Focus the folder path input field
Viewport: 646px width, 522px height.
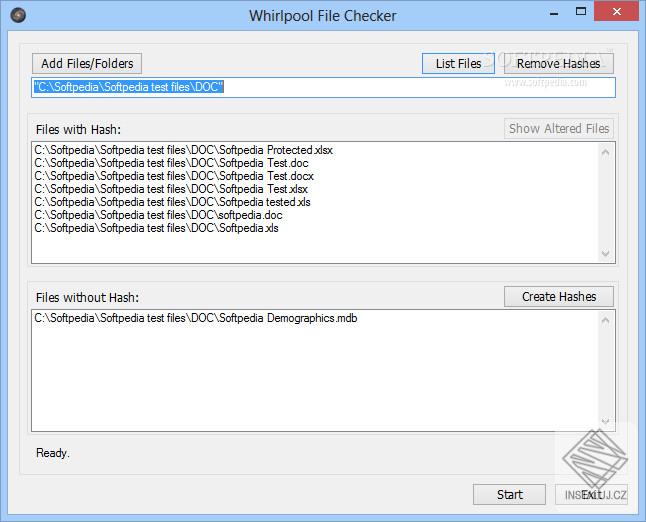tap(323, 87)
